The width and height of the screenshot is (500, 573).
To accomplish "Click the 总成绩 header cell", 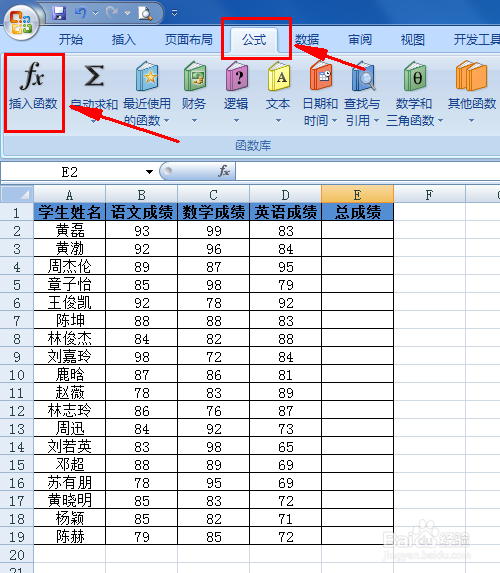I will [357, 212].
